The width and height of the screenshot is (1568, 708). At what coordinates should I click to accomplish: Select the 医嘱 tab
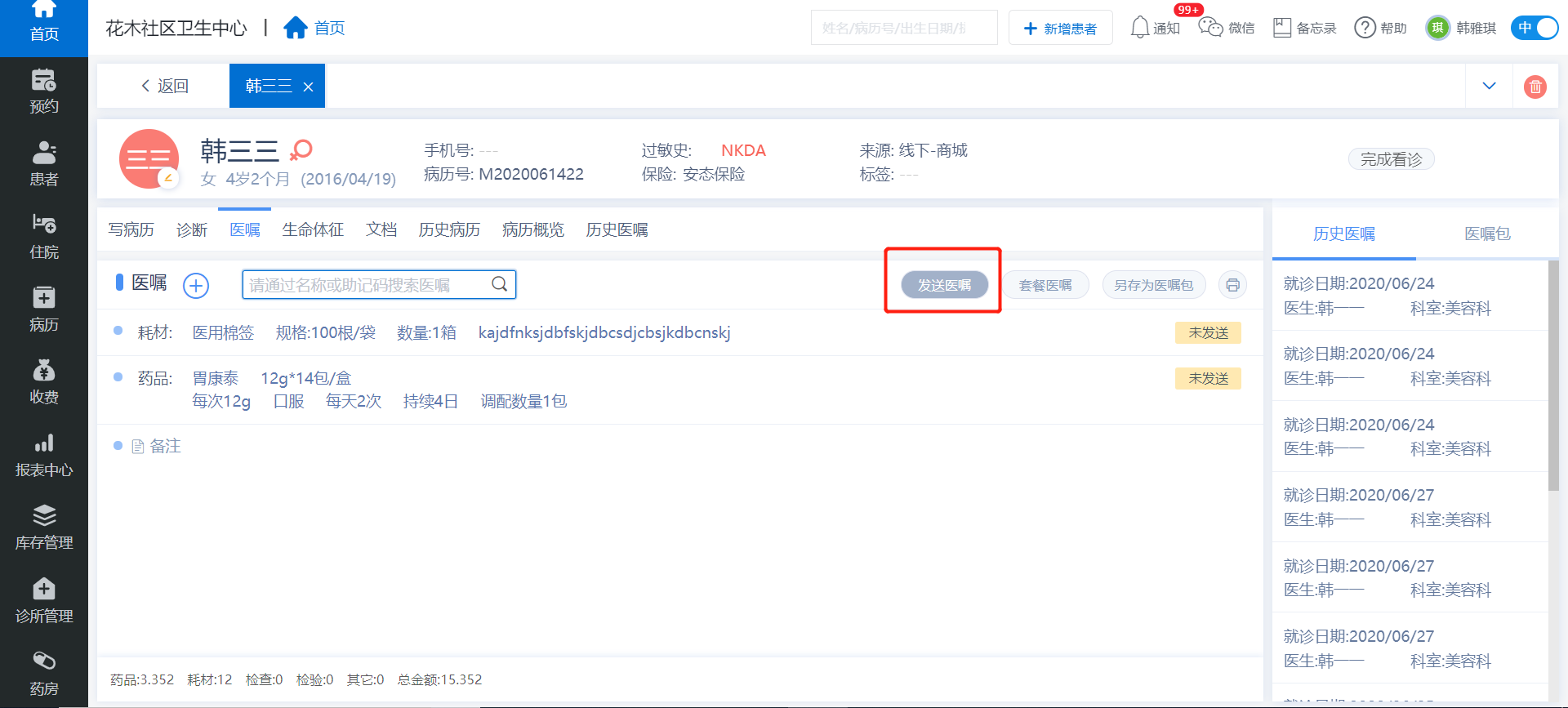point(245,230)
